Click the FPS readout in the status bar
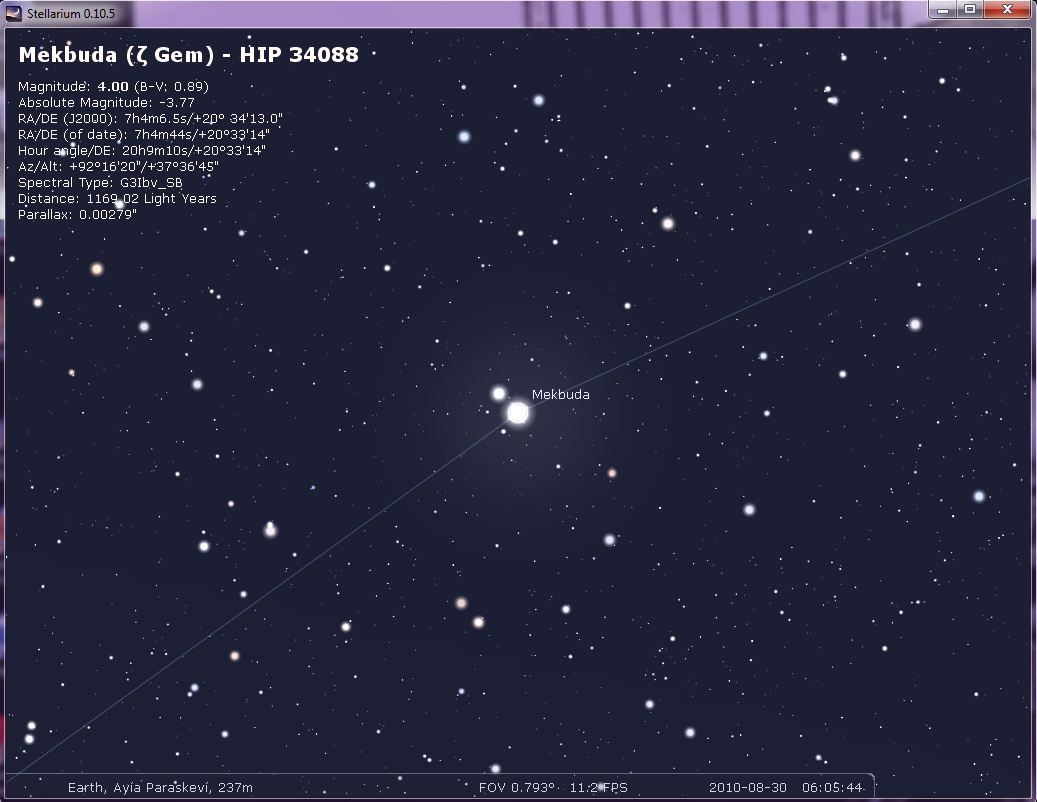The width and height of the screenshot is (1037, 802). (599, 787)
